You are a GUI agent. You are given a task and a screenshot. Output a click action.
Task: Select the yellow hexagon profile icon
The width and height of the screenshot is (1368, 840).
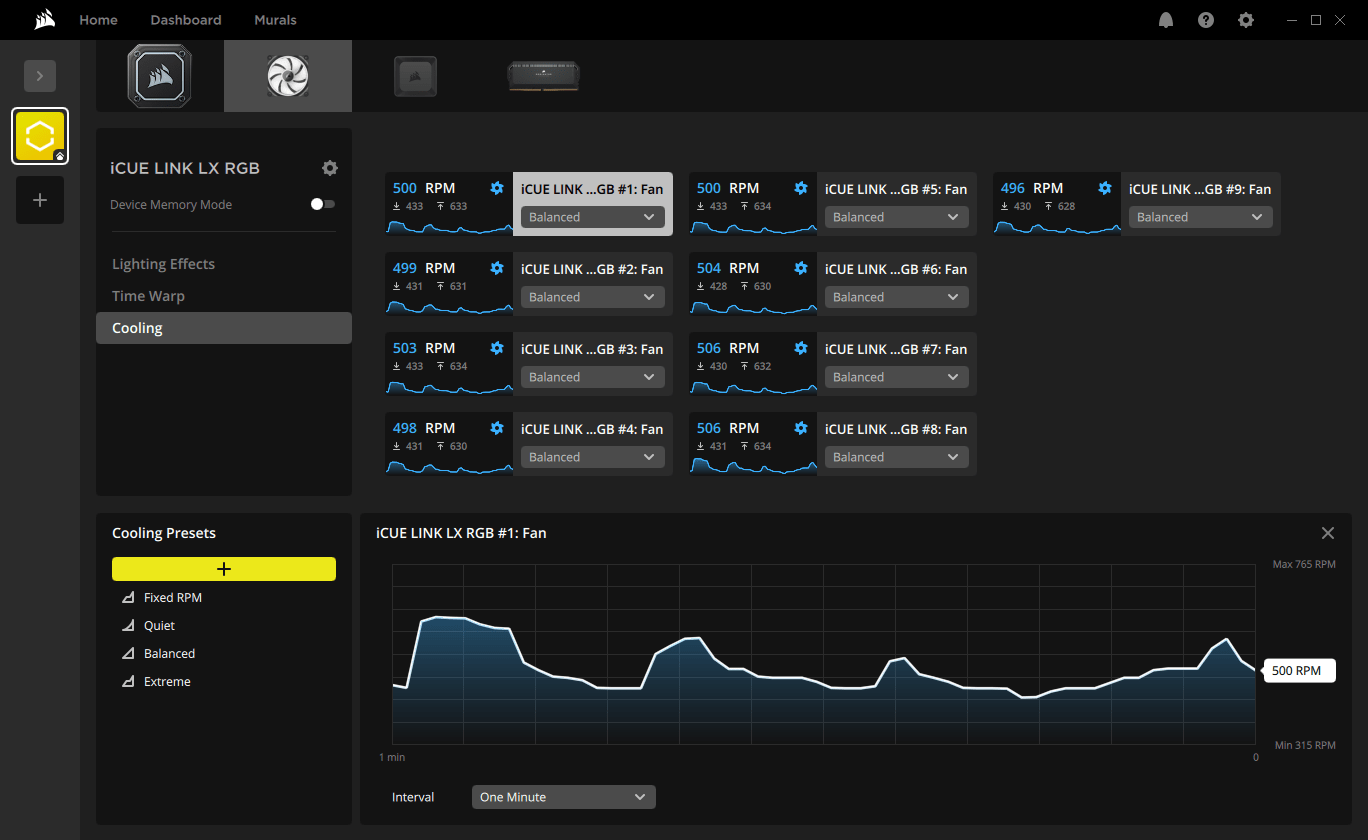click(40, 136)
